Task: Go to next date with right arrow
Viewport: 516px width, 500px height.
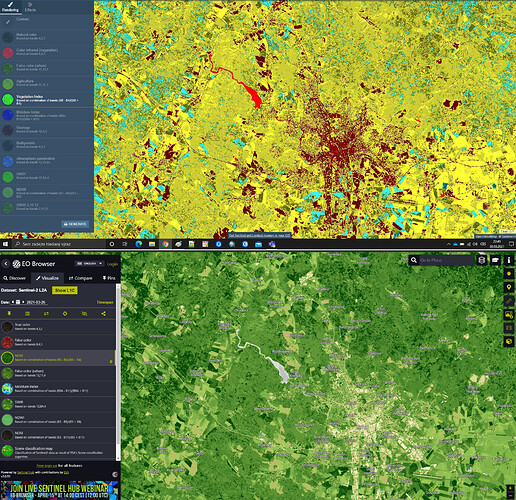Action: click(x=23, y=302)
